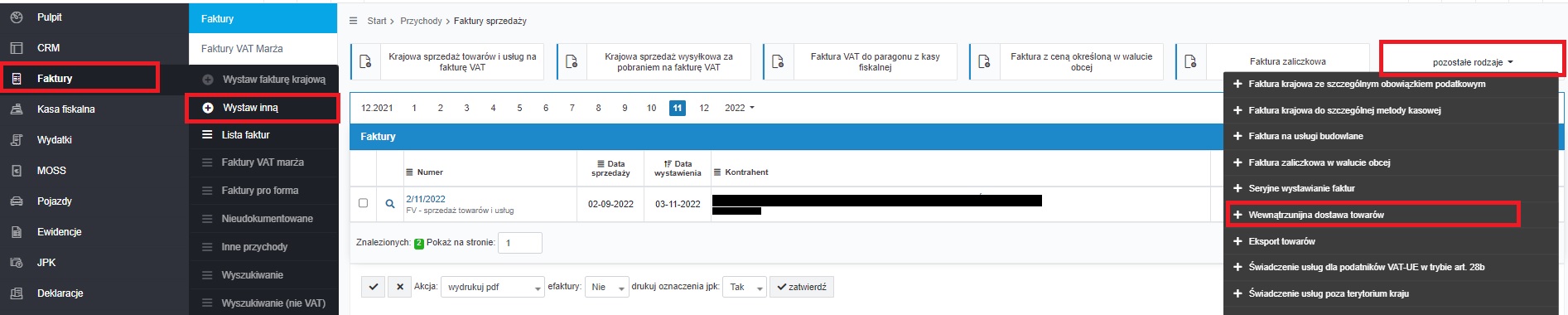Screen dimensions: 1568x315
Task: Open invoice link 2/11/2022
Action: [x=426, y=199]
